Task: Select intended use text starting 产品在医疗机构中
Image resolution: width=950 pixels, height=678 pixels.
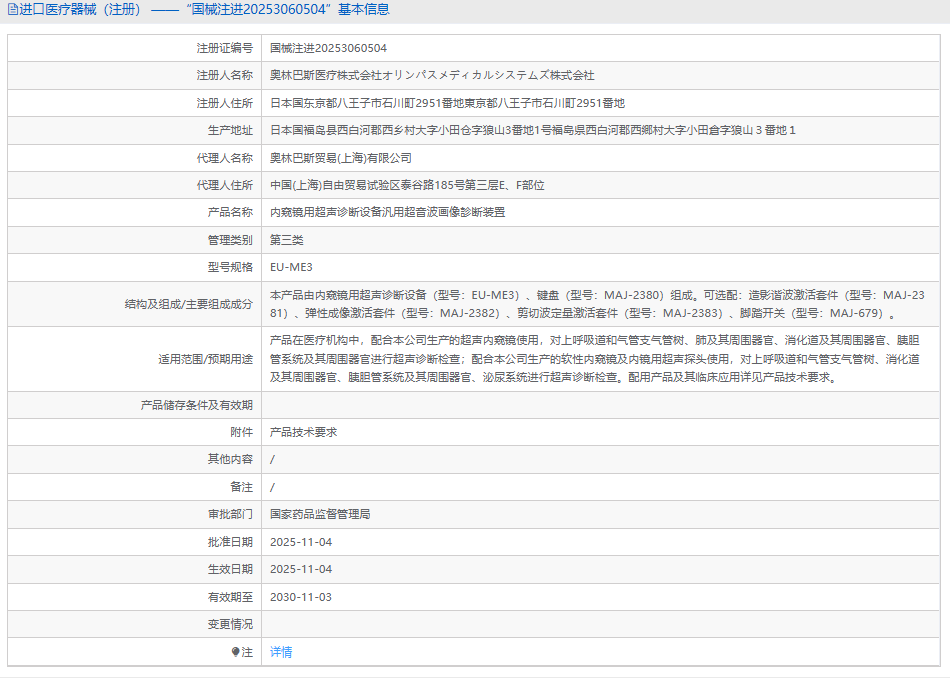Action: [595, 359]
